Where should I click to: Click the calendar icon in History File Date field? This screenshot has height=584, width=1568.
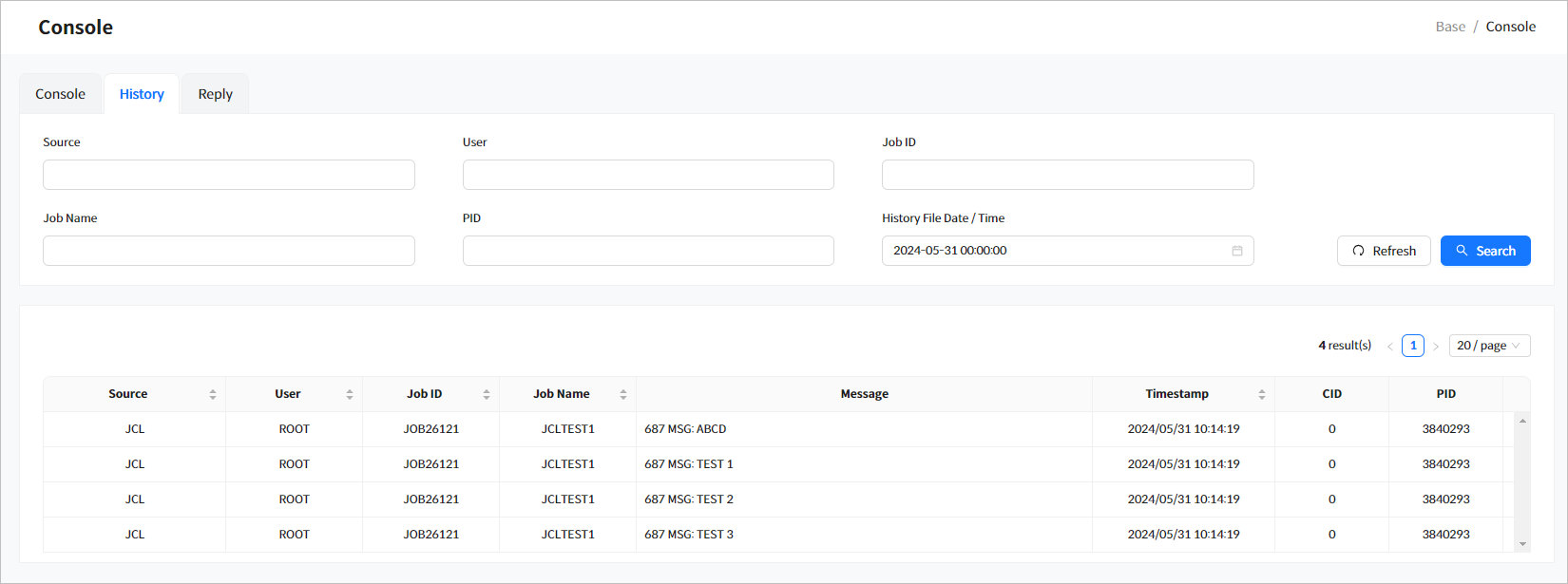click(1236, 251)
